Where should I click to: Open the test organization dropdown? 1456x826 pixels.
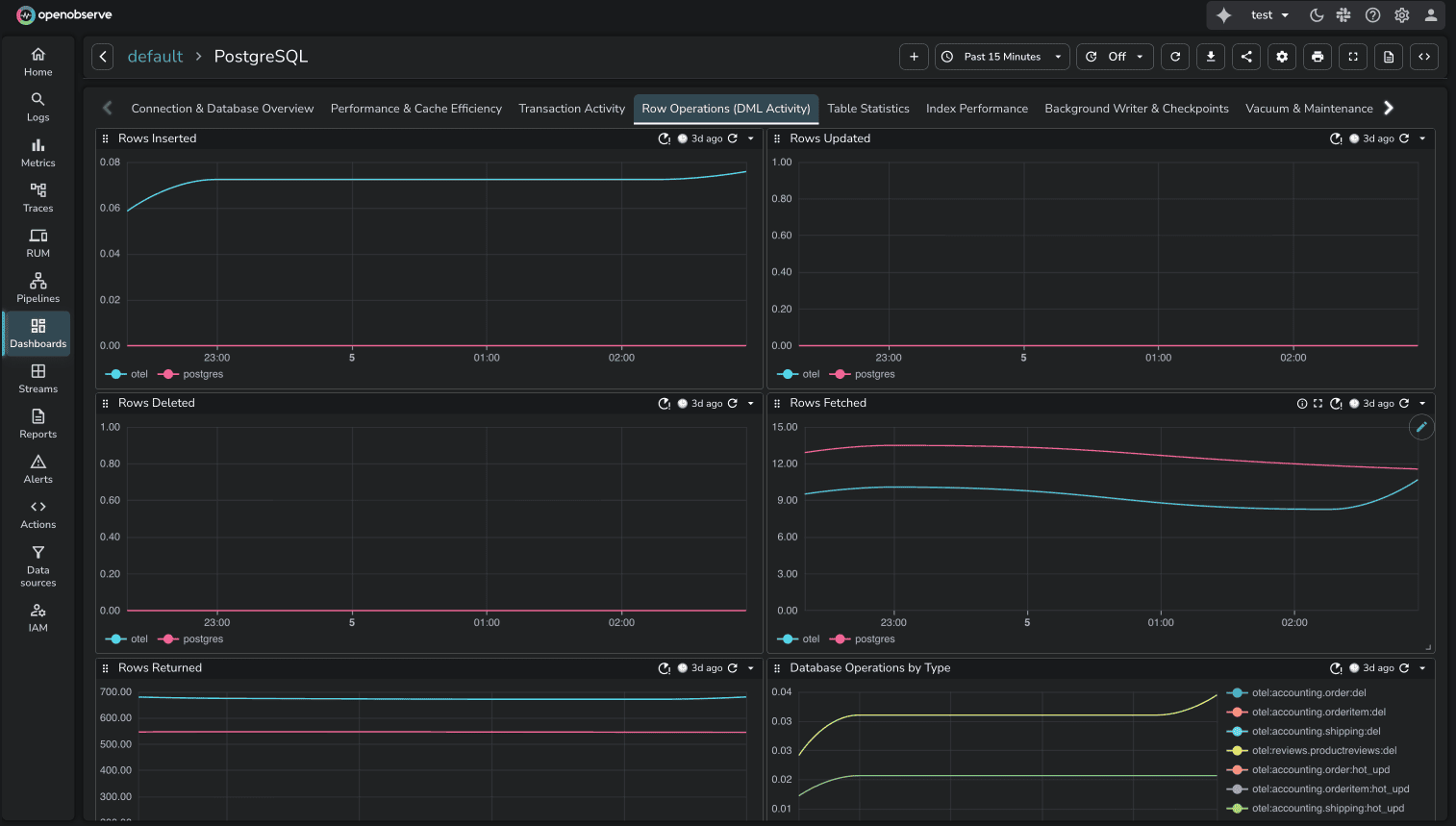[1268, 15]
